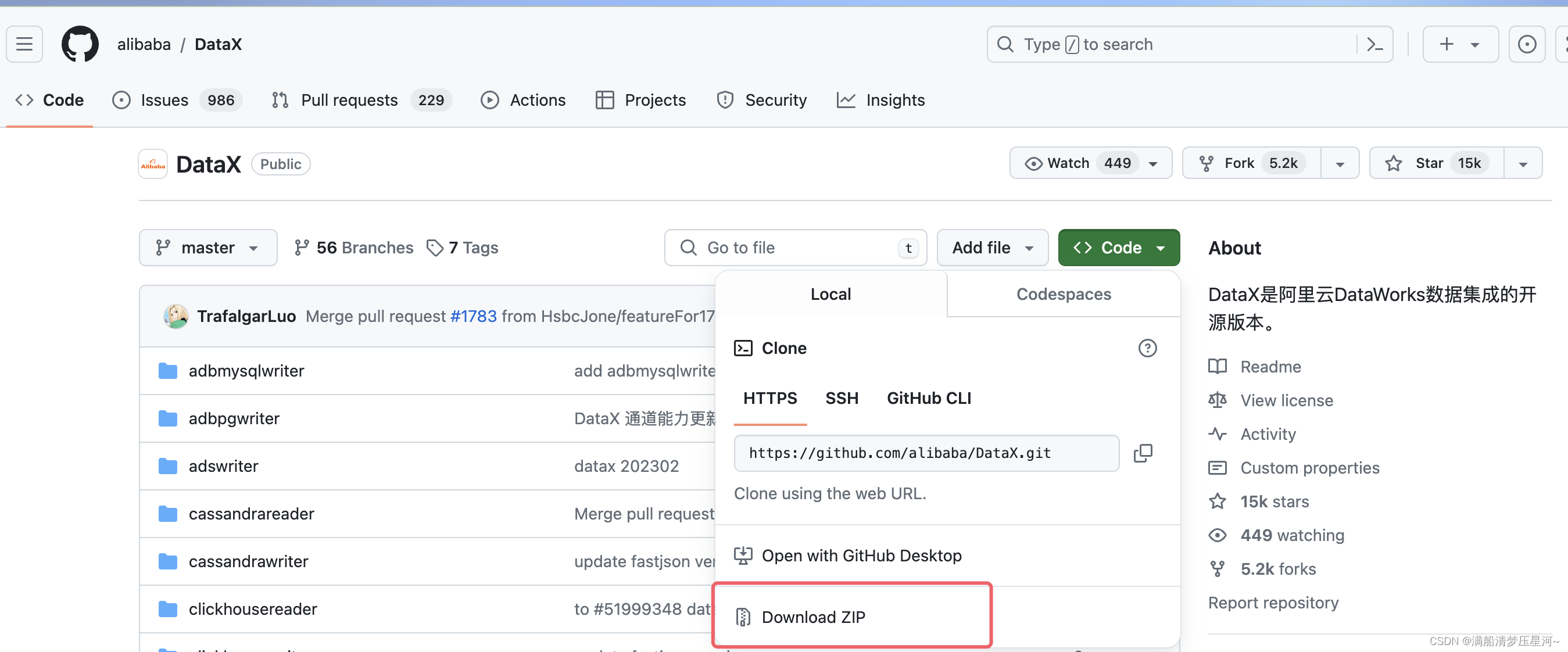Select the HTTPS clone option
This screenshot has width=1568, height=652.
pos(769,398)
